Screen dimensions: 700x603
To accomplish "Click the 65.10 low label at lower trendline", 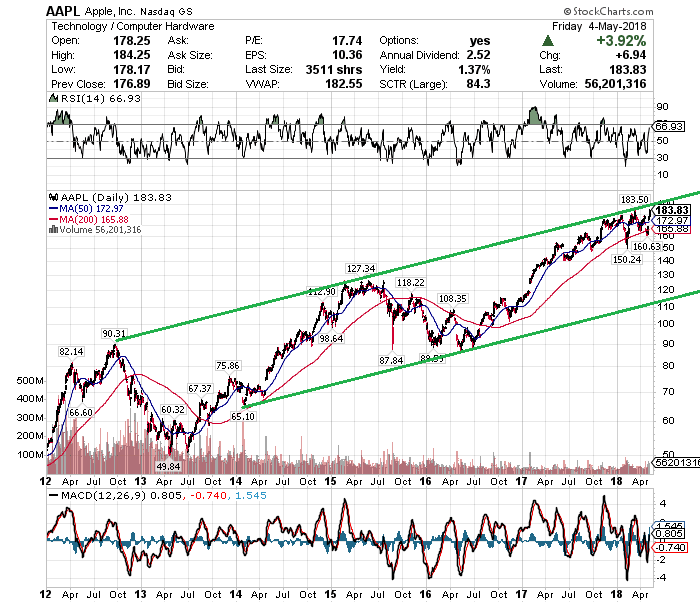I will (243, 416).
